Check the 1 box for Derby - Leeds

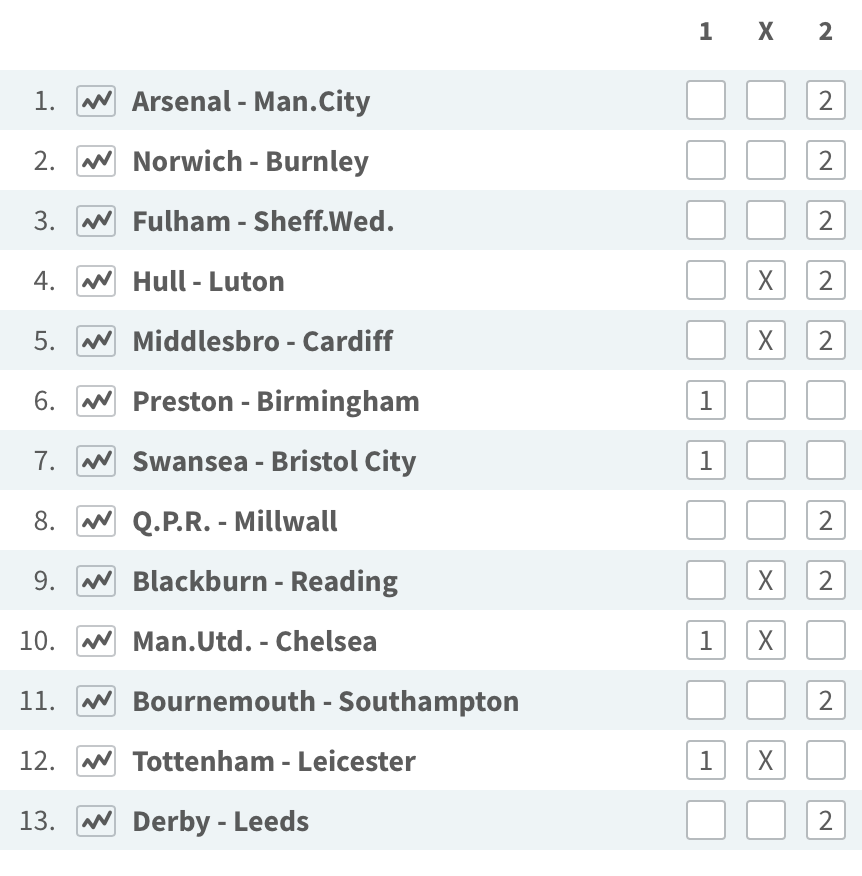coord(706,821)
